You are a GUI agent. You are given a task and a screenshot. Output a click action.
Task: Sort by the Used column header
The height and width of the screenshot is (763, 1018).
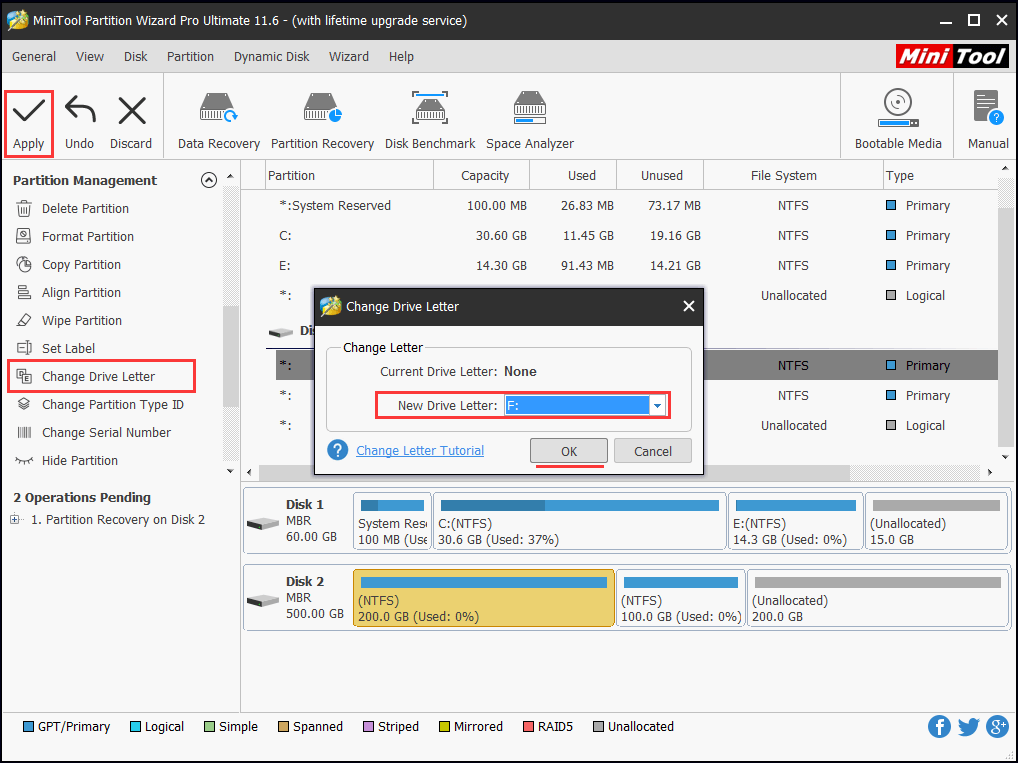[x=573, y=175]
